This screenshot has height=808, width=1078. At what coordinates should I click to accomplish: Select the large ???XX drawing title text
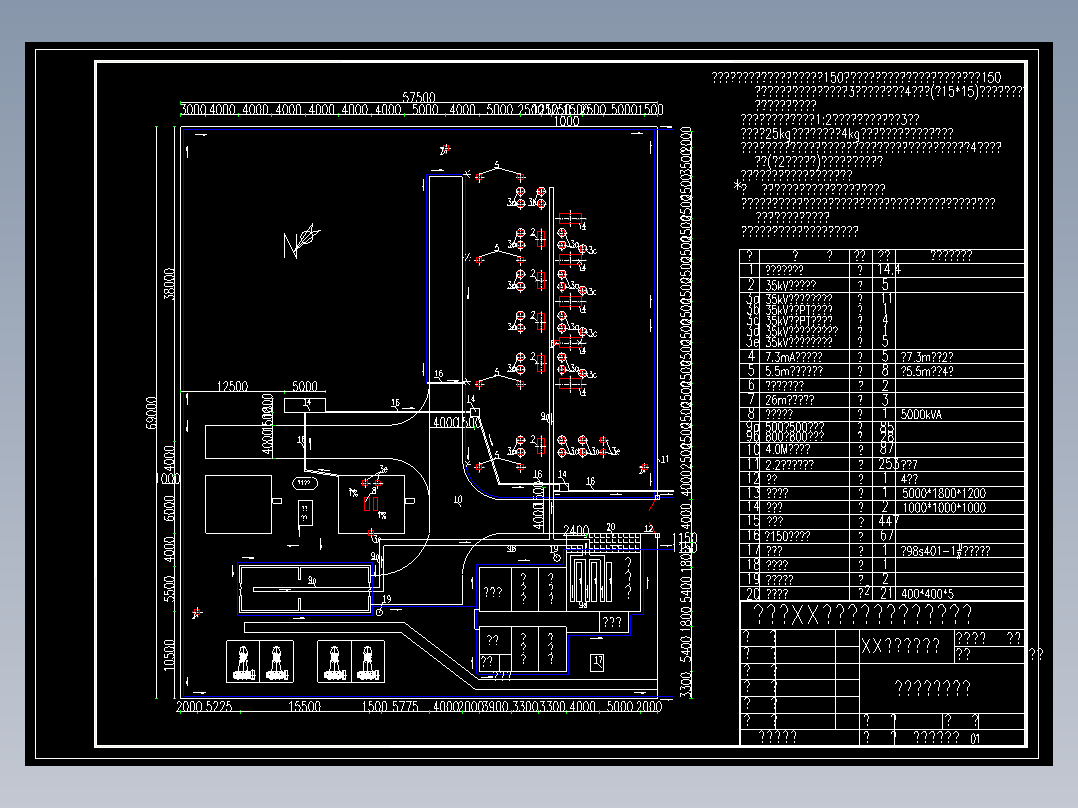pyautogui.click(x=862, y=614)
